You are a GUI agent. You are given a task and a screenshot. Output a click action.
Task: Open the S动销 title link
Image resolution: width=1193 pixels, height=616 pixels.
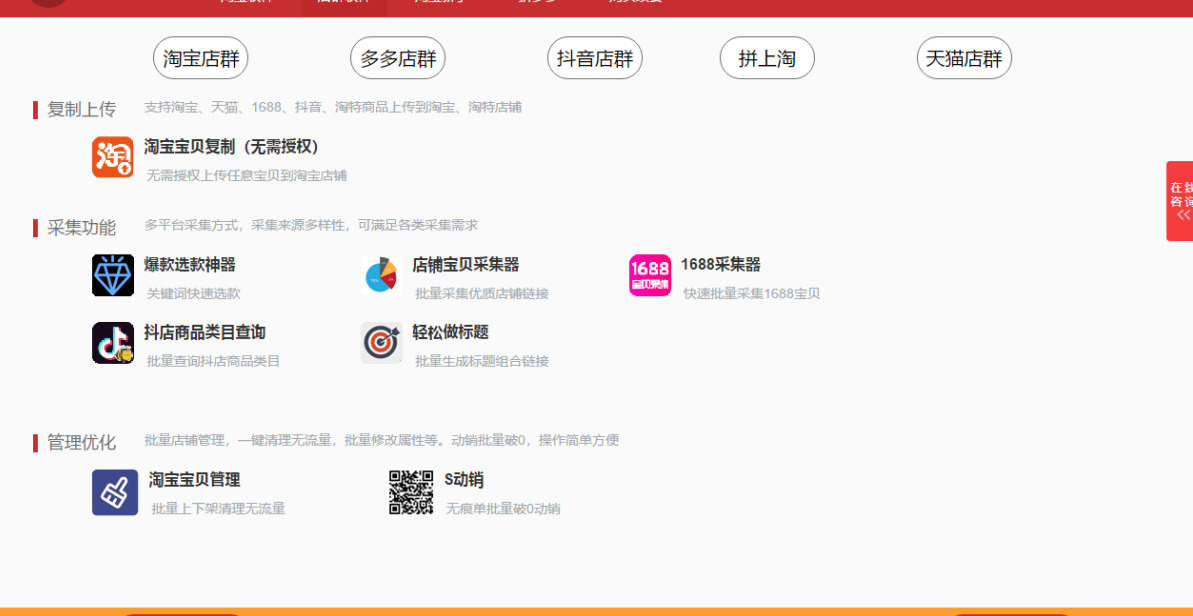(x=464, y=480)
